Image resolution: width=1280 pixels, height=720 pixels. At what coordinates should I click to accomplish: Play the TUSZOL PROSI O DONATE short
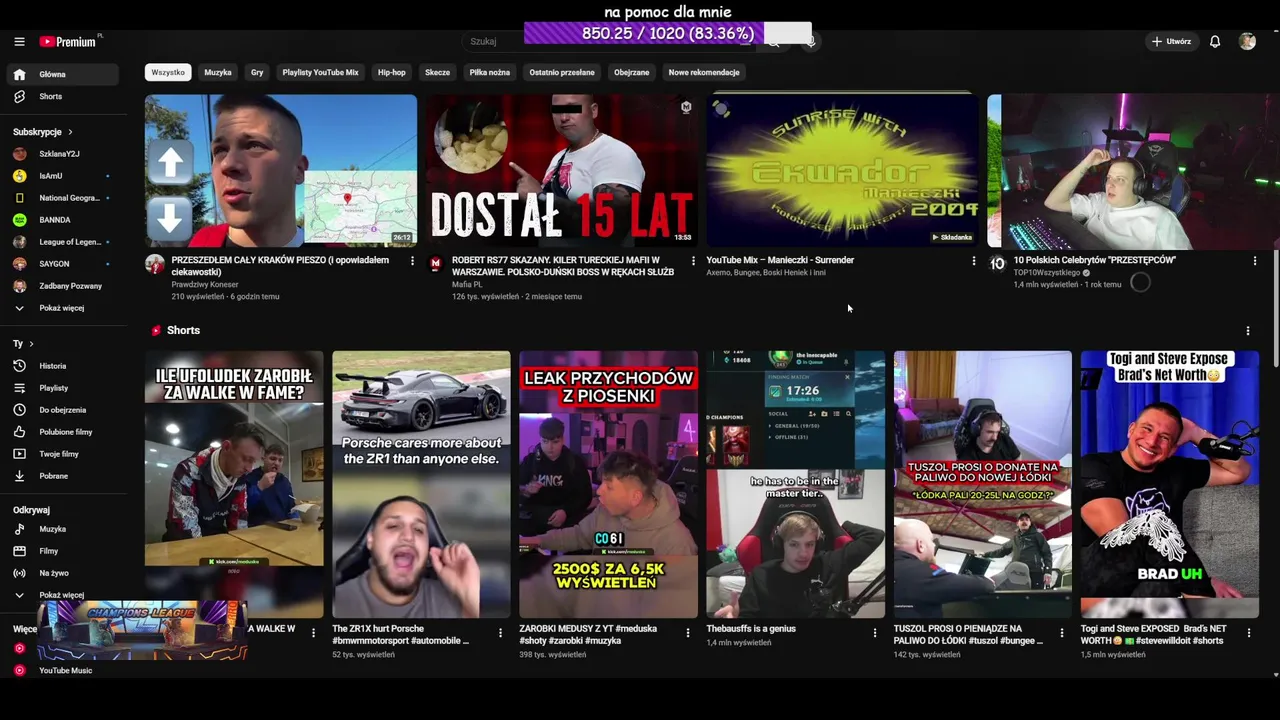[x=983, y=484]
